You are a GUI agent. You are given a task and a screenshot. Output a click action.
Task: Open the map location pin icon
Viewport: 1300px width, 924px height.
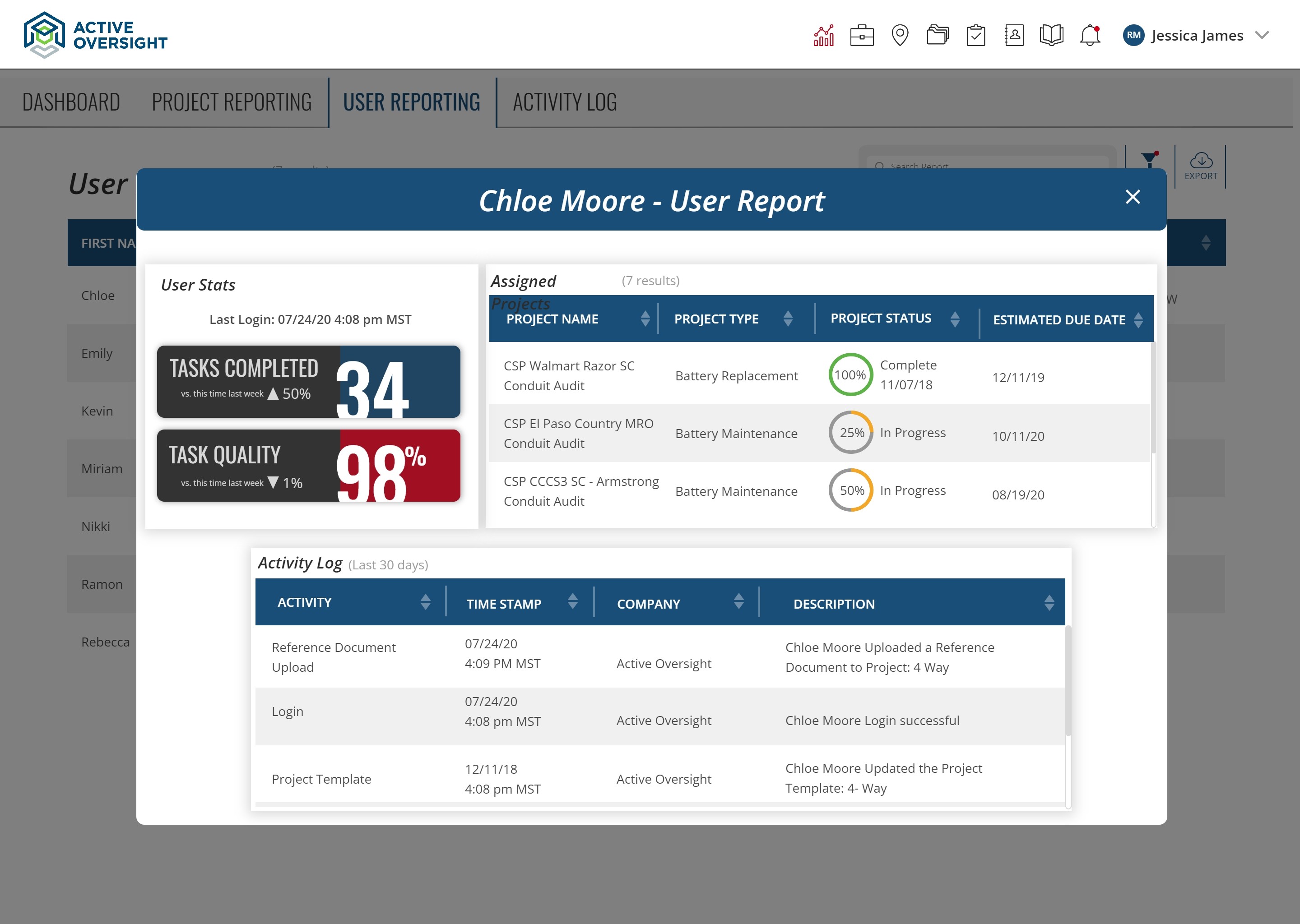point(899,35)
